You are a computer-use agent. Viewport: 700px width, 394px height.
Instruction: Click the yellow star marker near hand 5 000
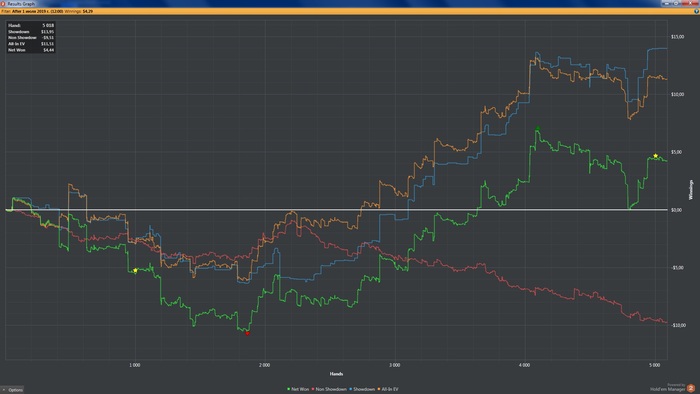coord(655,156)
